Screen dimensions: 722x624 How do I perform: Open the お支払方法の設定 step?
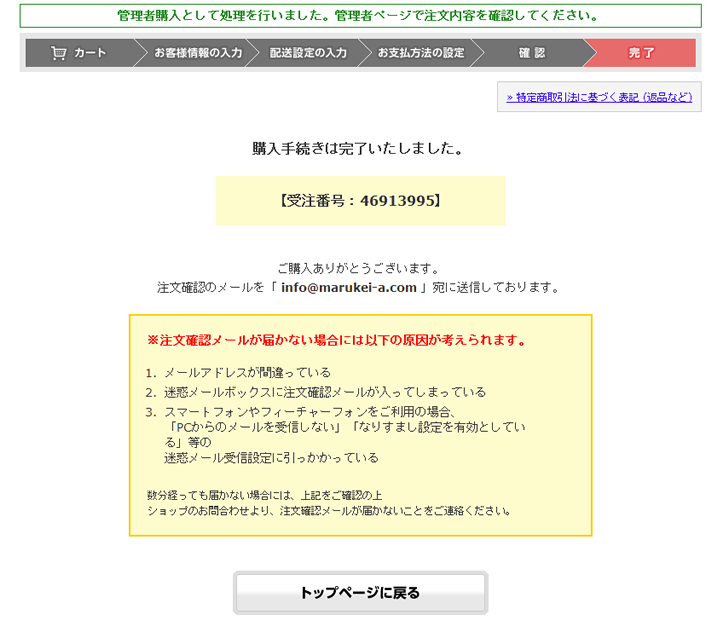pyautogui.click(x=420, y=53)
